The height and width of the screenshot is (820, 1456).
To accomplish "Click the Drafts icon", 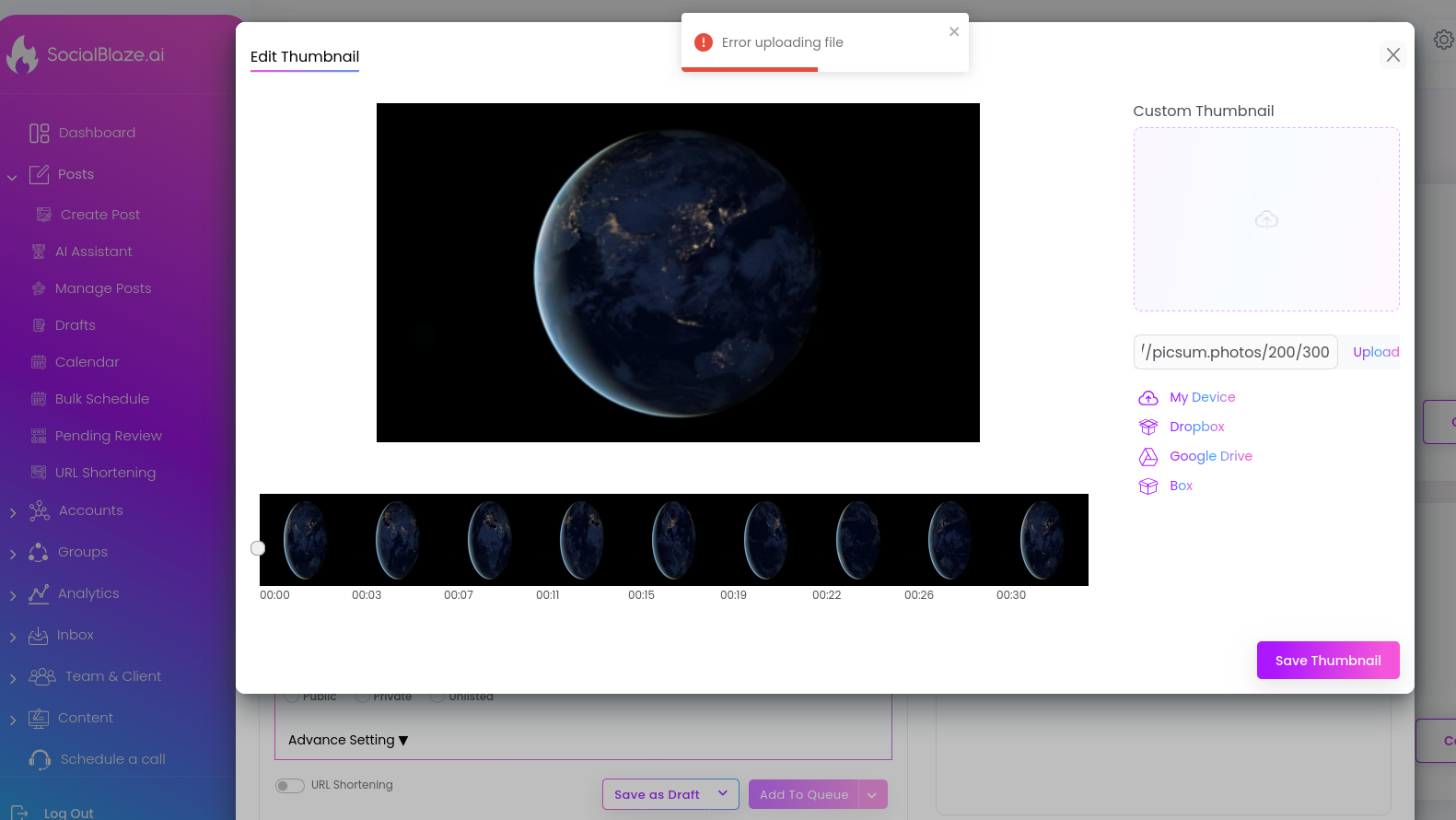I will click(39, 325).
